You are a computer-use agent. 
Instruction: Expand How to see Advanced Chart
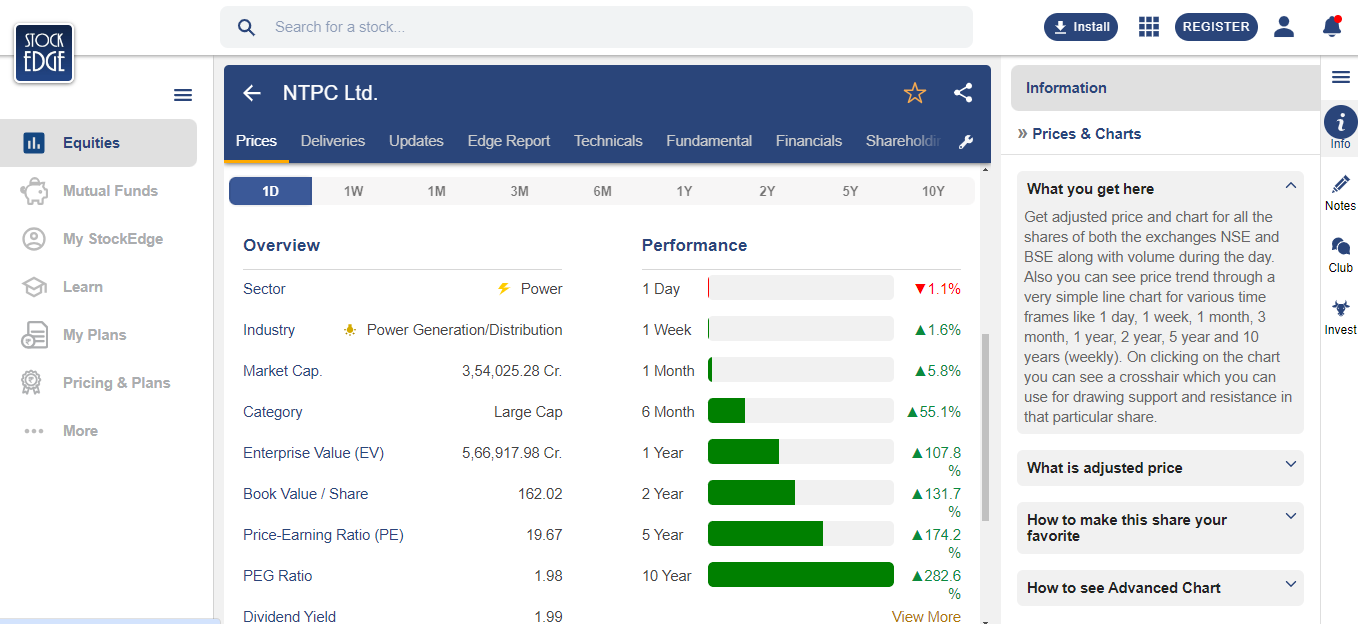pos(1160,588)
